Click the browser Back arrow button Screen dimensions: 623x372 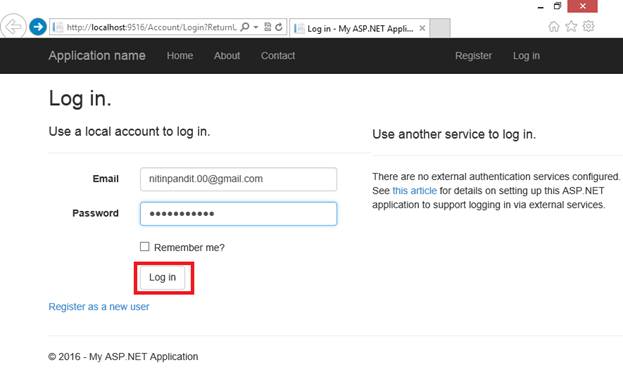point(13,27)
